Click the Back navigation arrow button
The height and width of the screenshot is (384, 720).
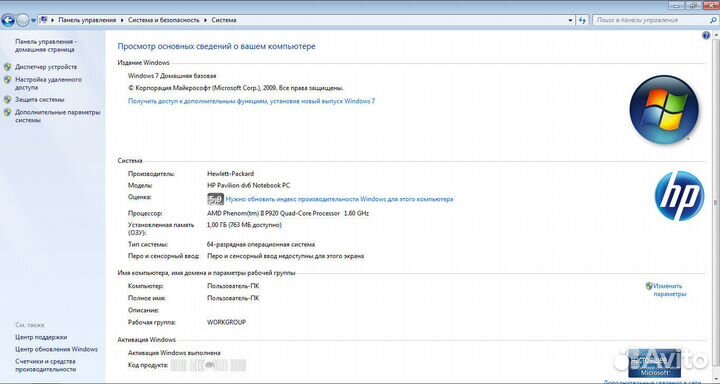pos(8,20)
